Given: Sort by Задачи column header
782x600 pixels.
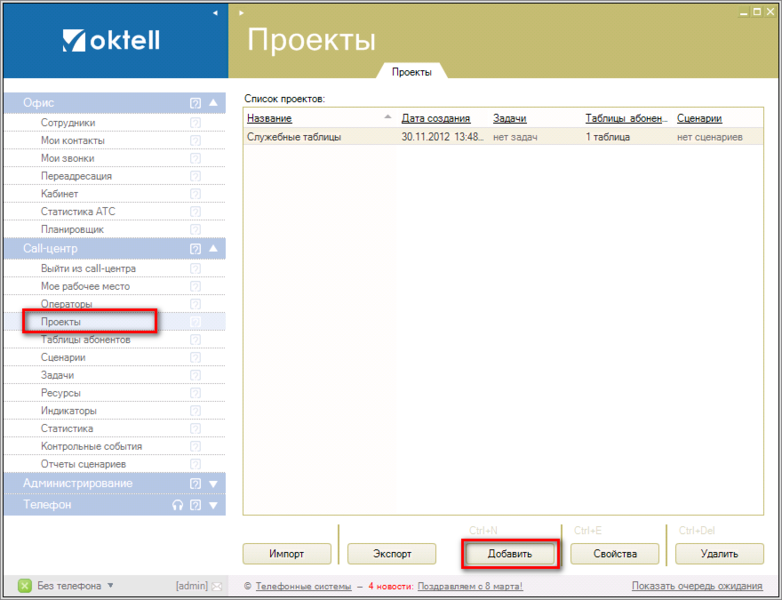Looking at the screenshot, I should (510, 118).
